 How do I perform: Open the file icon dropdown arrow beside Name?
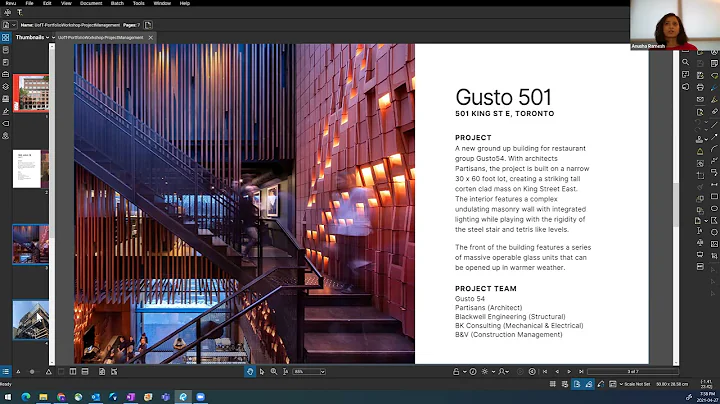14,25
